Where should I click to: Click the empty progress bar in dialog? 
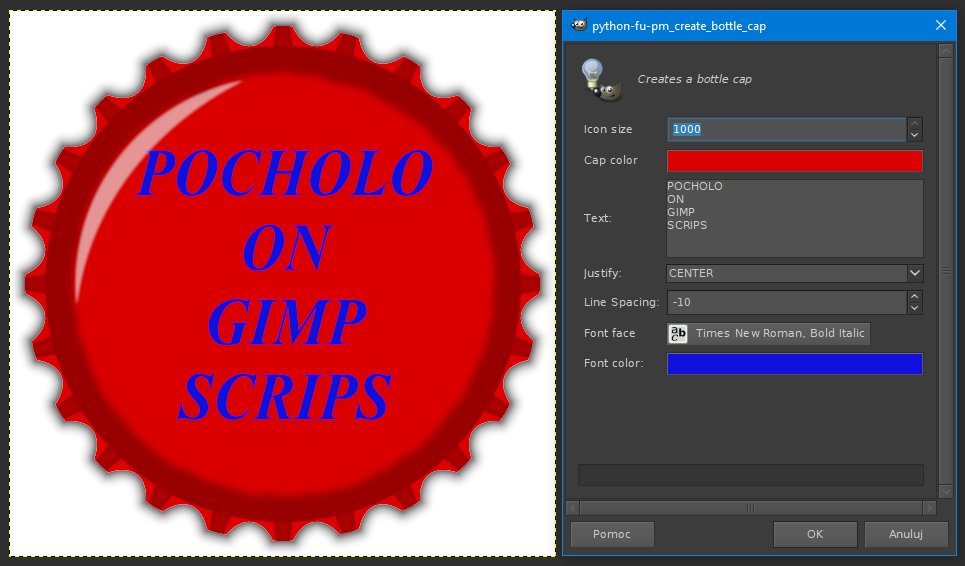[751, 475]
